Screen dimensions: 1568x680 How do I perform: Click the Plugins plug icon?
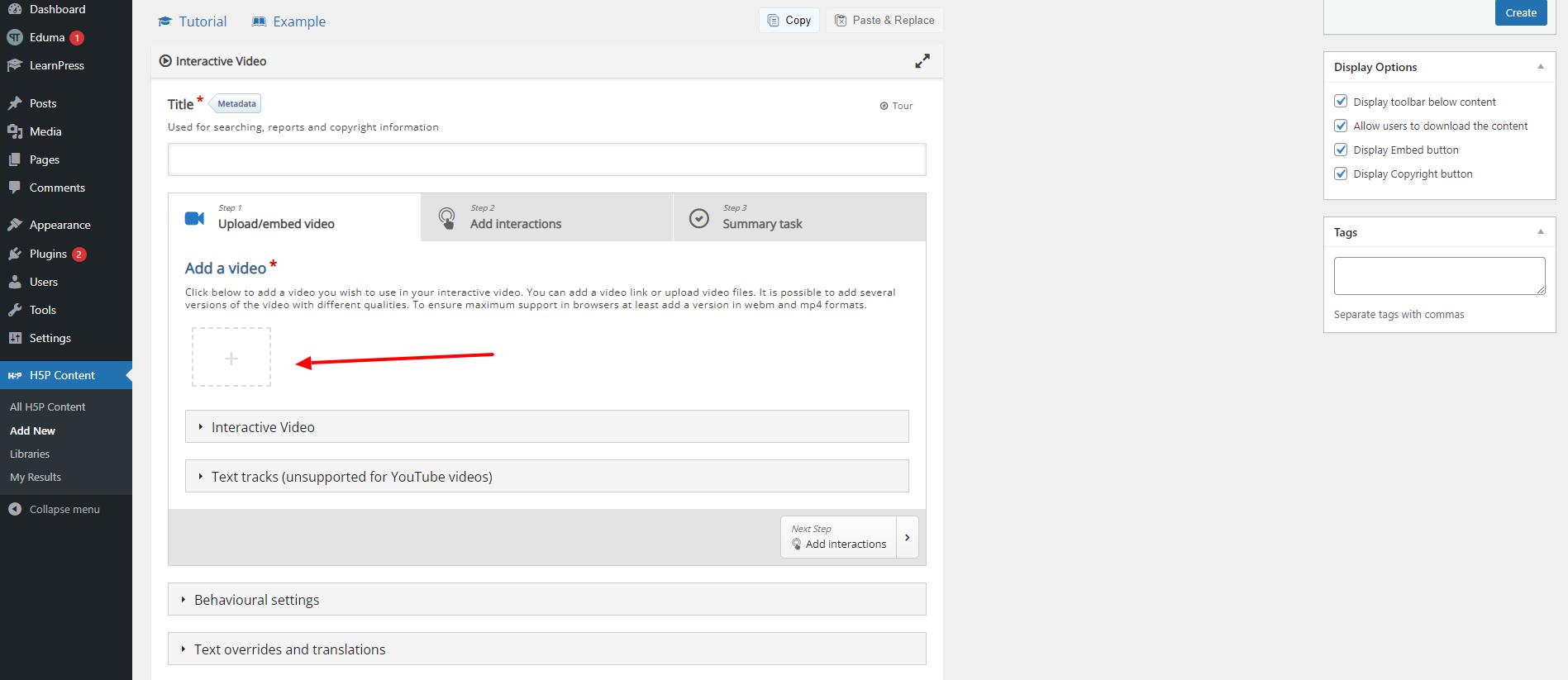coord(15,254)
